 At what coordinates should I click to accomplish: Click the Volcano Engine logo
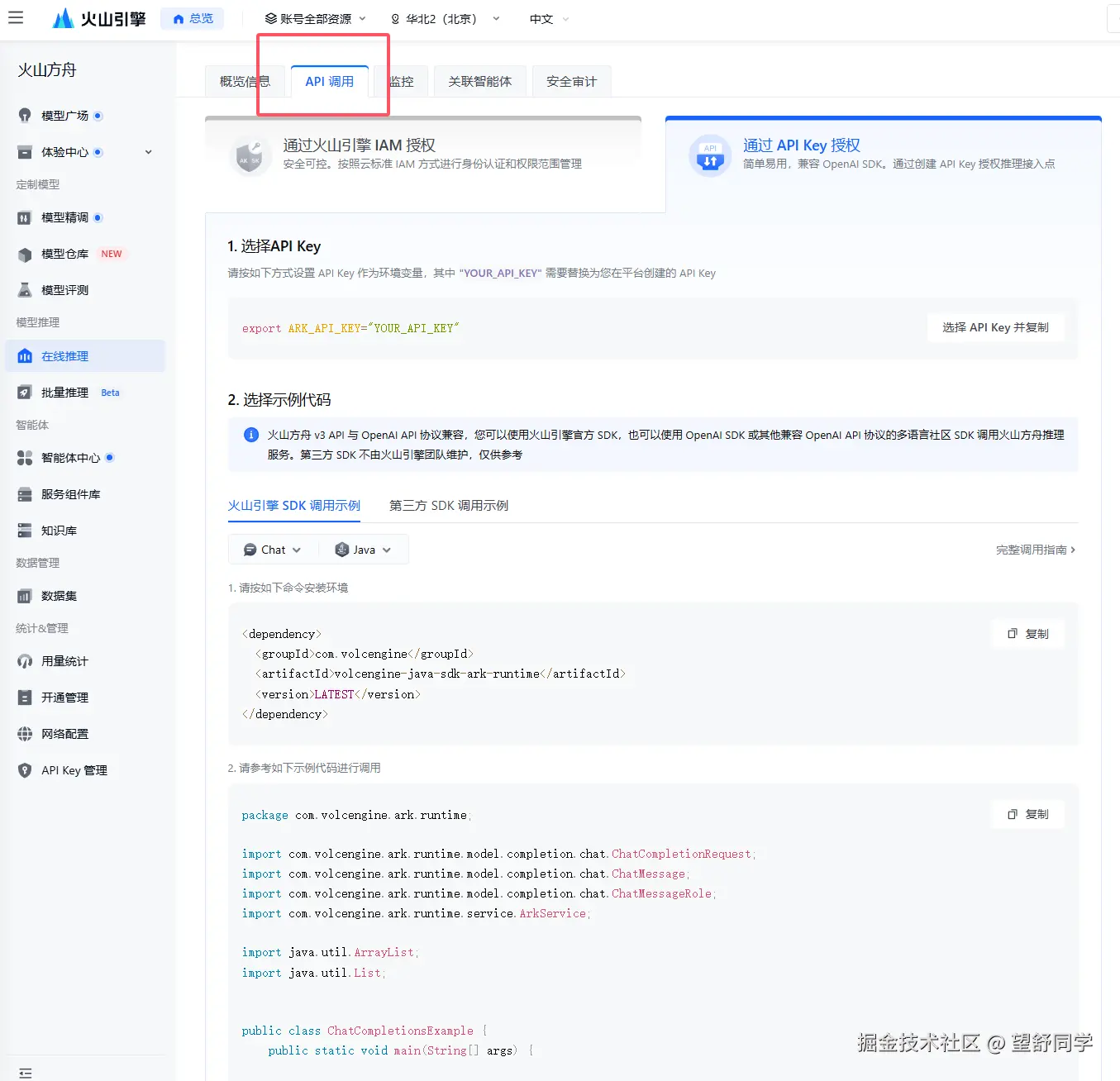point(99,18)
